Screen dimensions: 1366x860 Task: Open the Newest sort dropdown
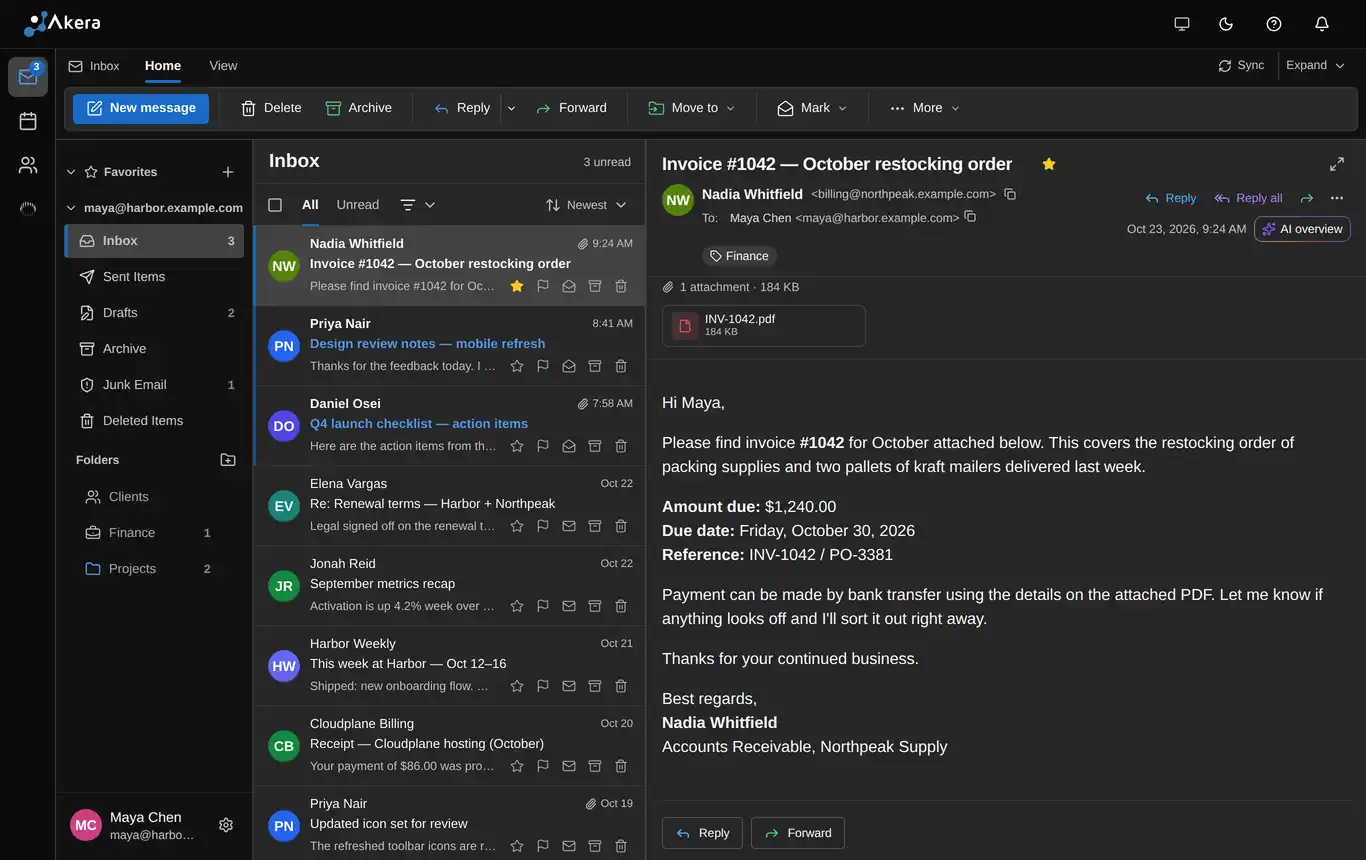(x=586, y=205)
